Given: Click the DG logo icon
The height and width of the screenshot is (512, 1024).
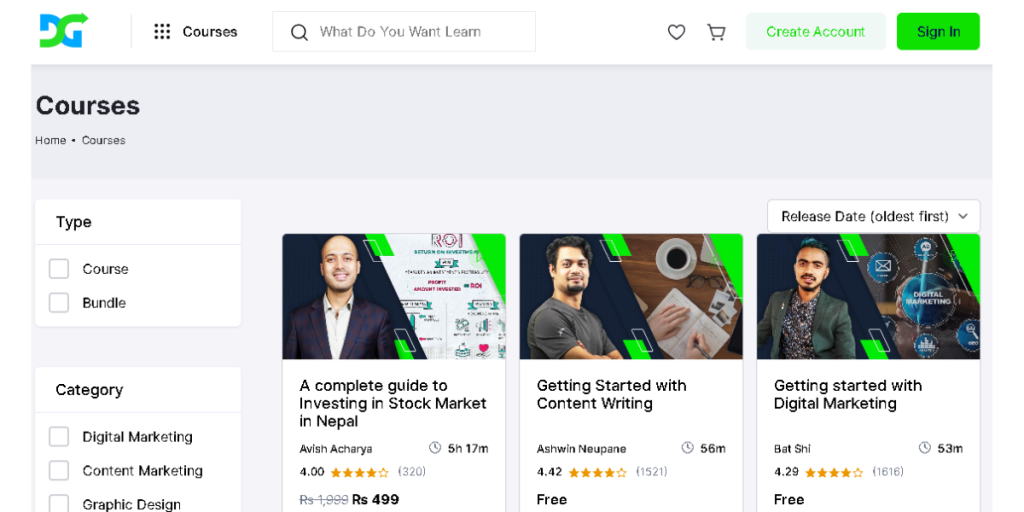Looking at the screenshot, I should tap(63, 31).
